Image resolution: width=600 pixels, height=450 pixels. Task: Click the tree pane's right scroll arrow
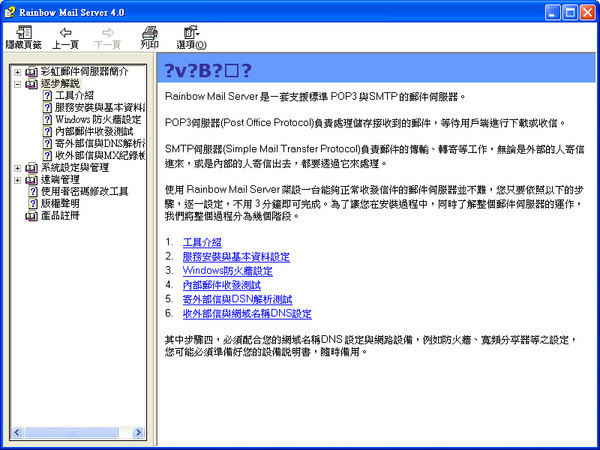pos(138,432)
